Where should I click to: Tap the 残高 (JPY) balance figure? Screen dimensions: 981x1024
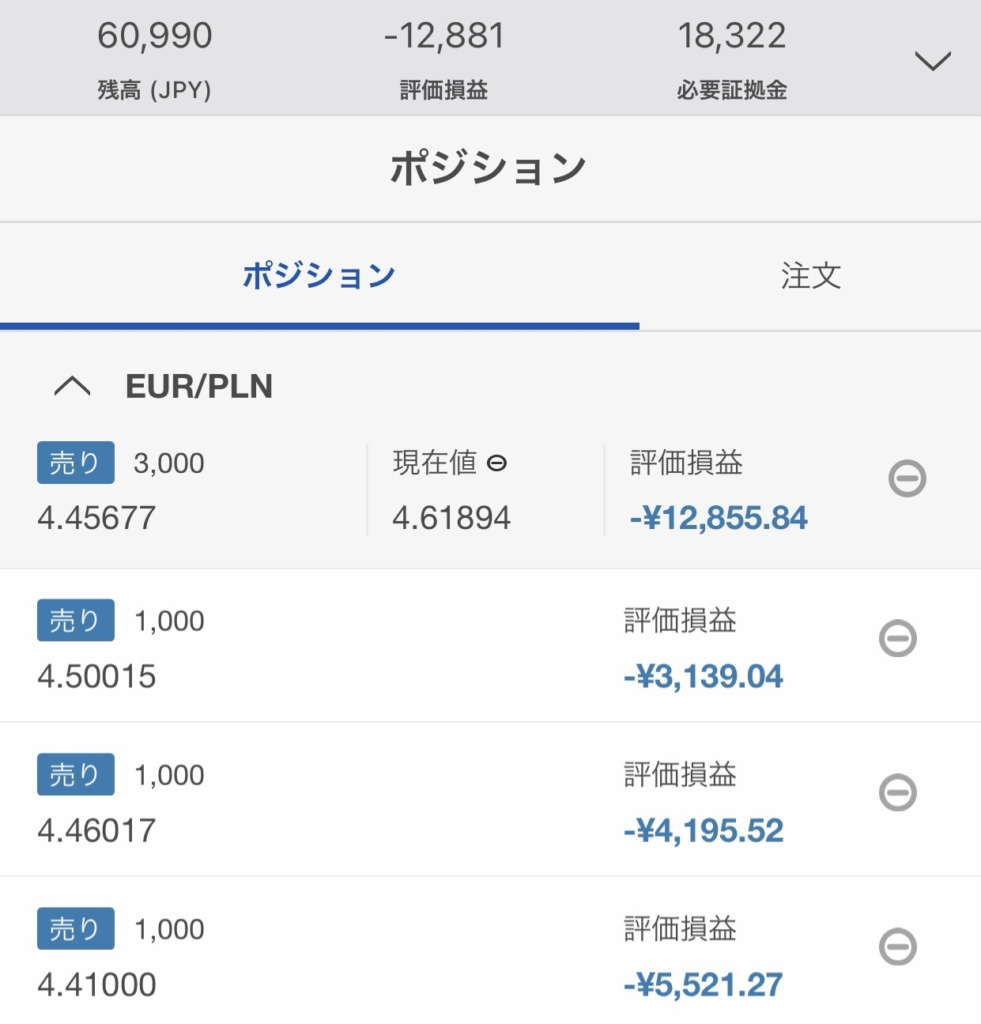coord(155,35)
